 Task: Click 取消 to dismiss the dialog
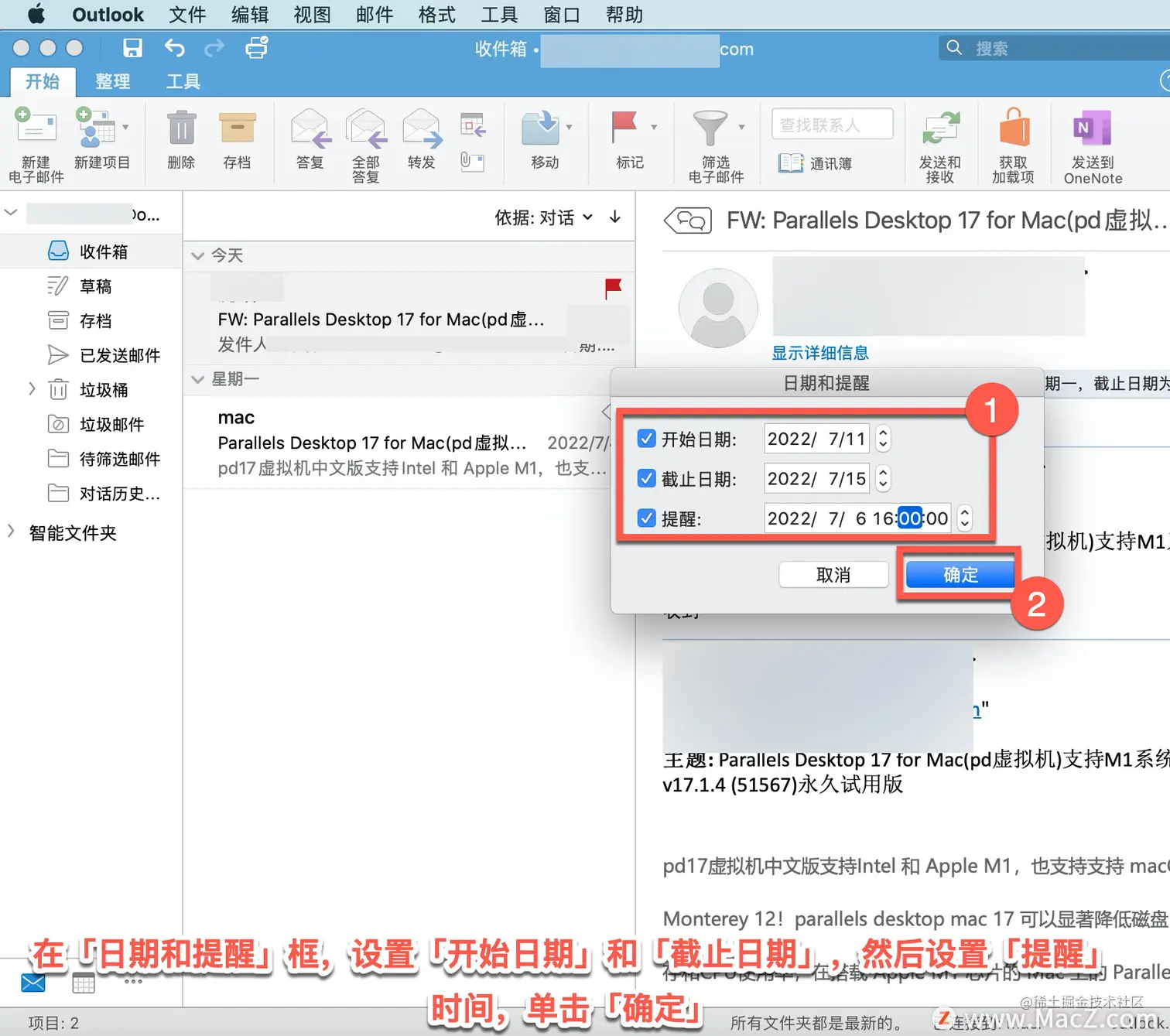pos(833,575)
